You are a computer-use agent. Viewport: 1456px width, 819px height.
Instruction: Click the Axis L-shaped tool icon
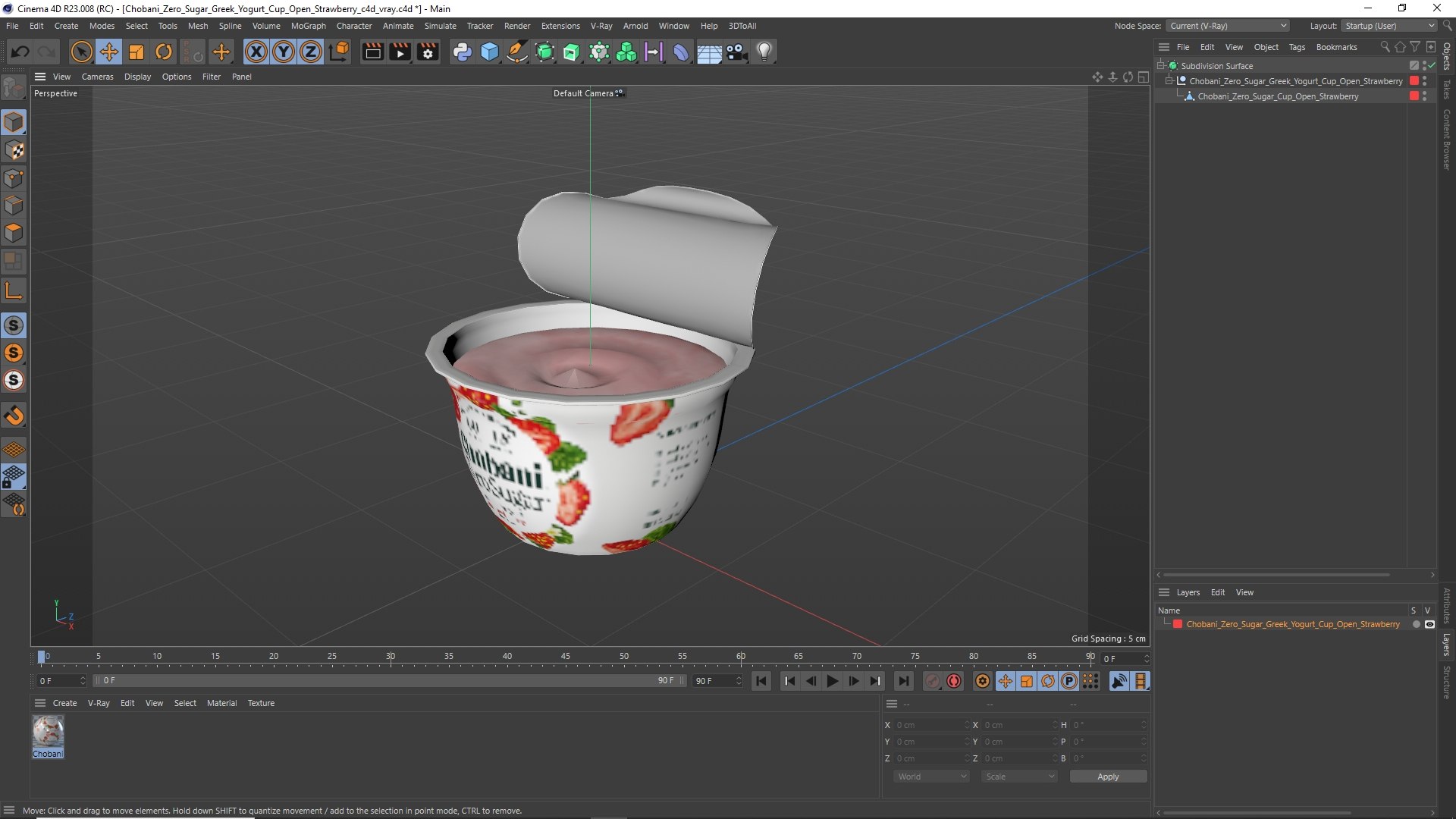tap(14, 290)
